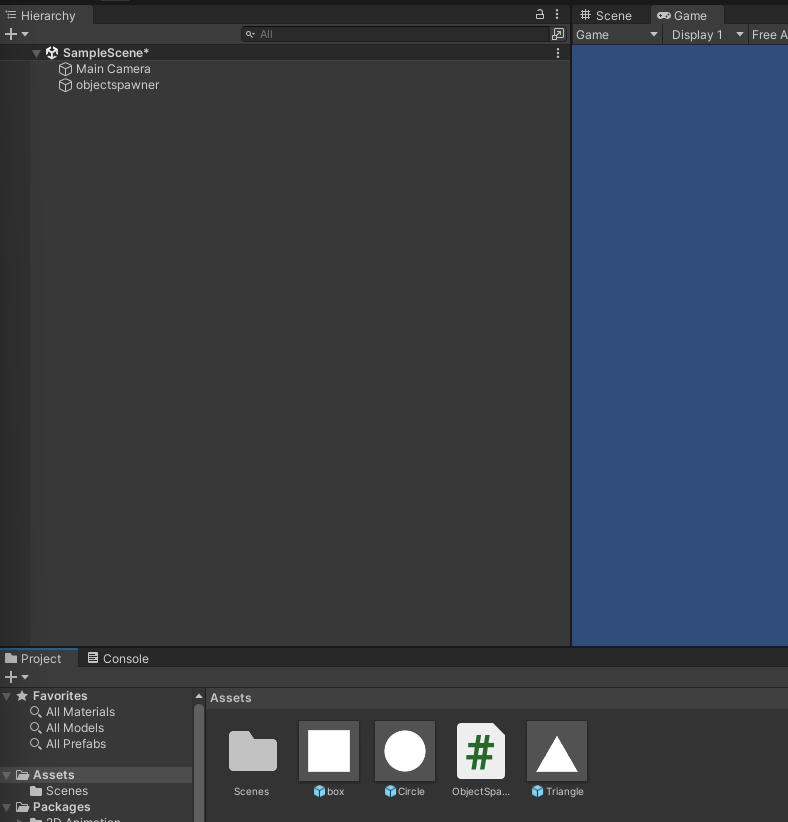The width and height of the screenshot is (788, 822).
Task: Open the Project create dropdown arrow
Action: pos(25,677)
